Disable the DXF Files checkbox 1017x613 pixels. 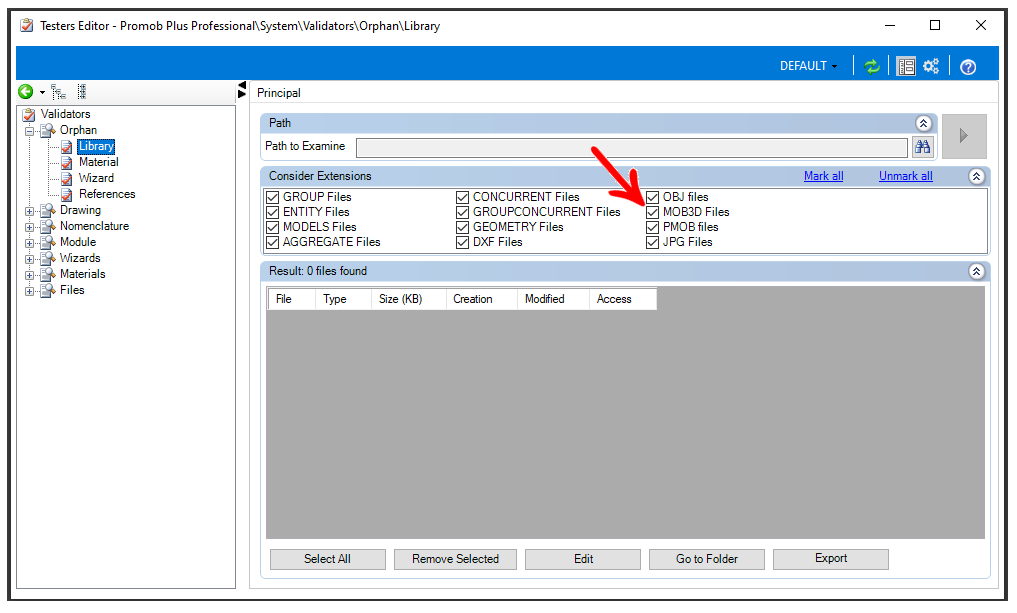(462, 242)
